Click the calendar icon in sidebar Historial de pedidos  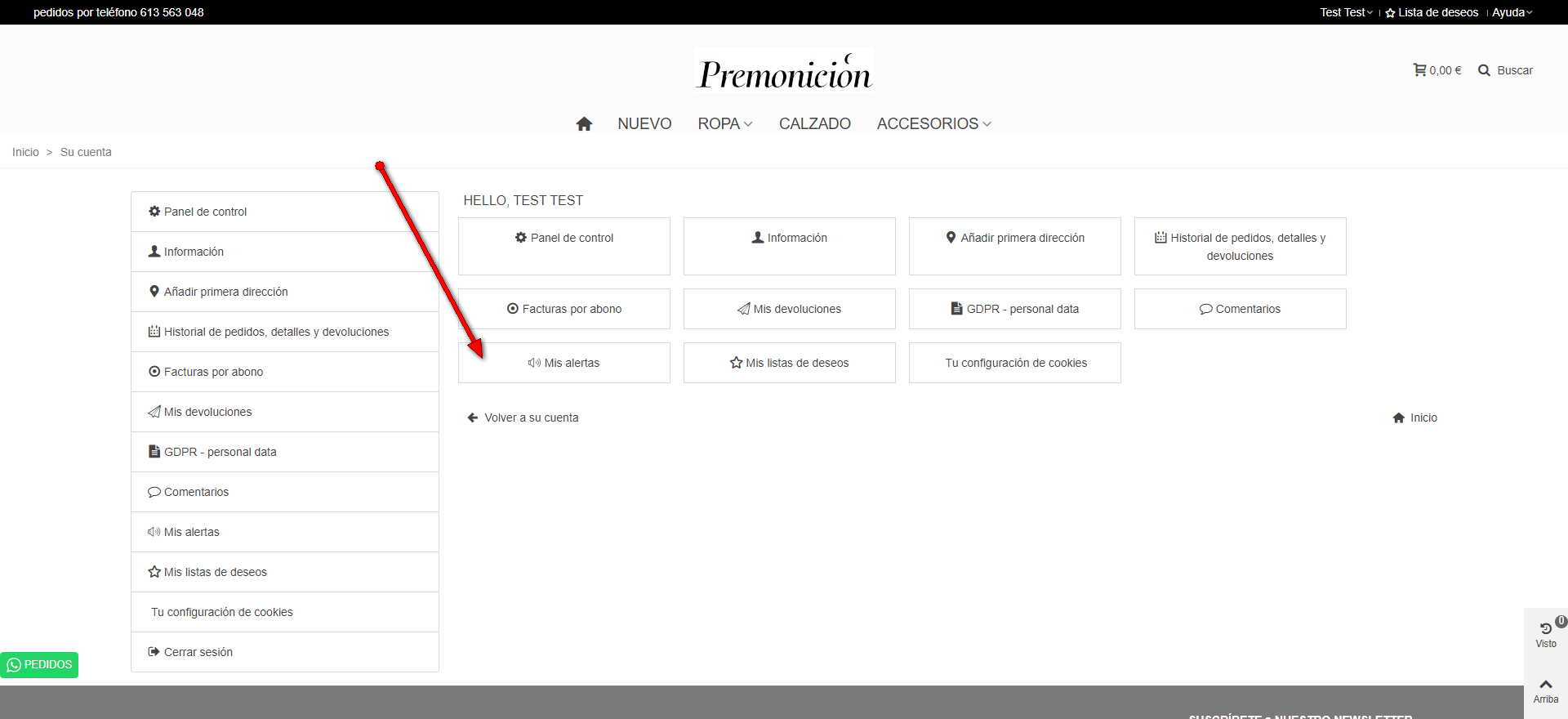(x=154, y=332)
